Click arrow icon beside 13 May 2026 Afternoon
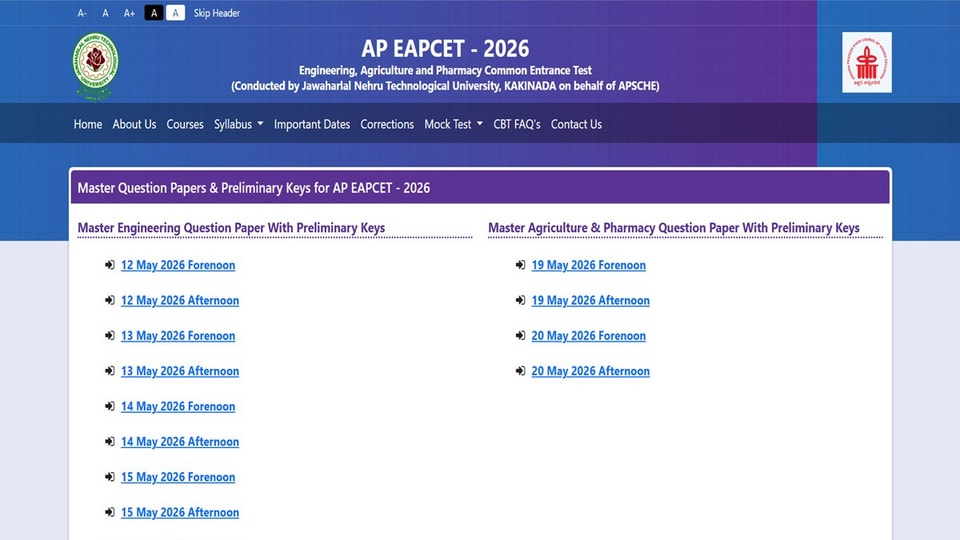The width and height of the screenshot is (960, 540). click(110, 371)
